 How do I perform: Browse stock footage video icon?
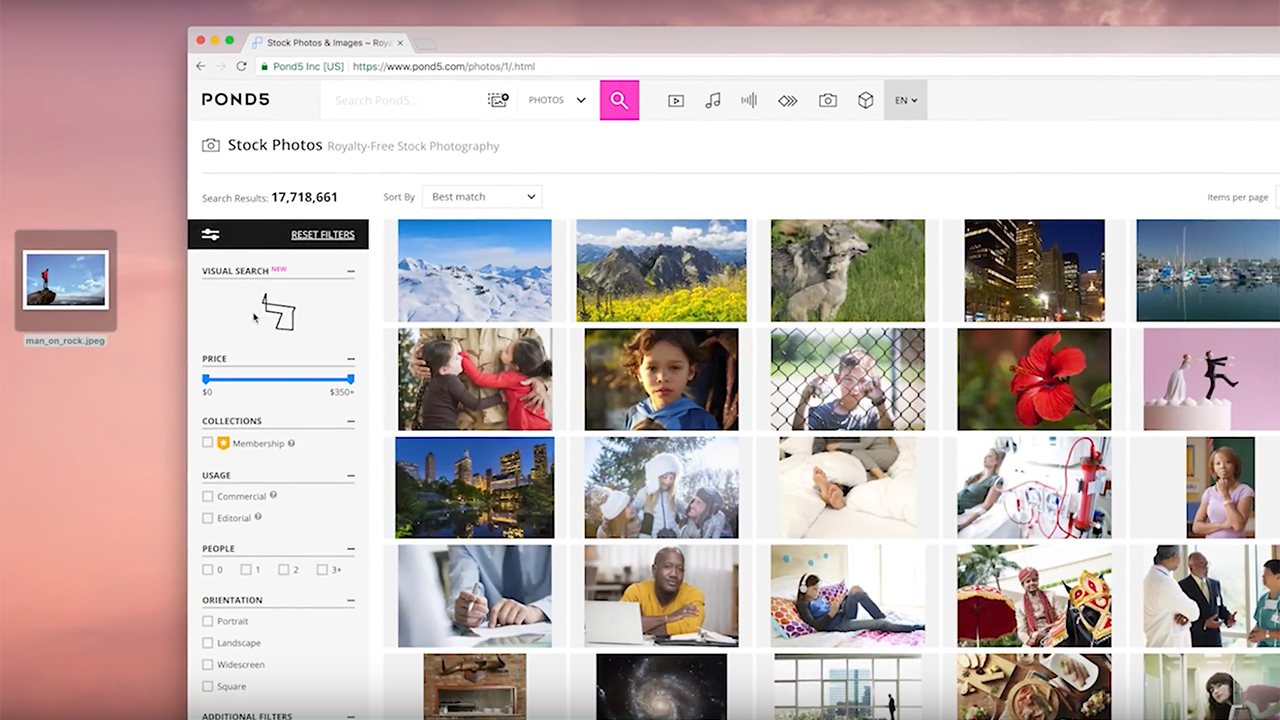(x=676, y=100)
